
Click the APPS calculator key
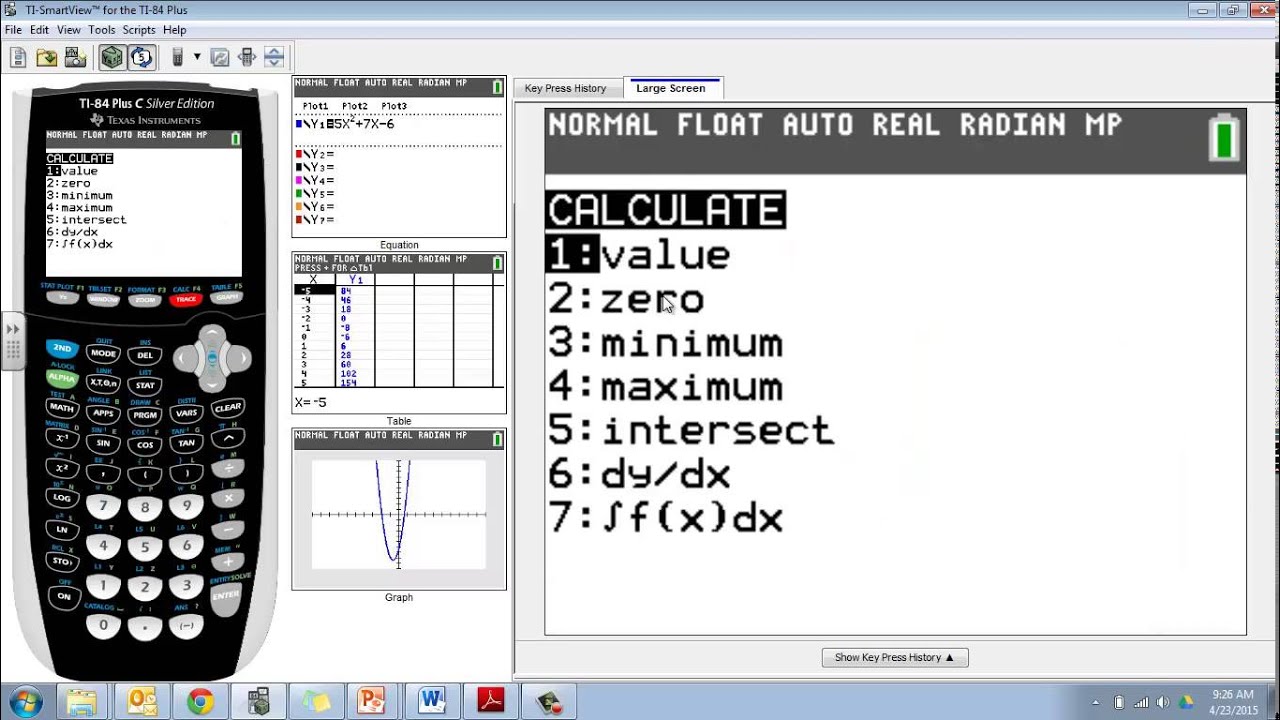pos(104,413)
